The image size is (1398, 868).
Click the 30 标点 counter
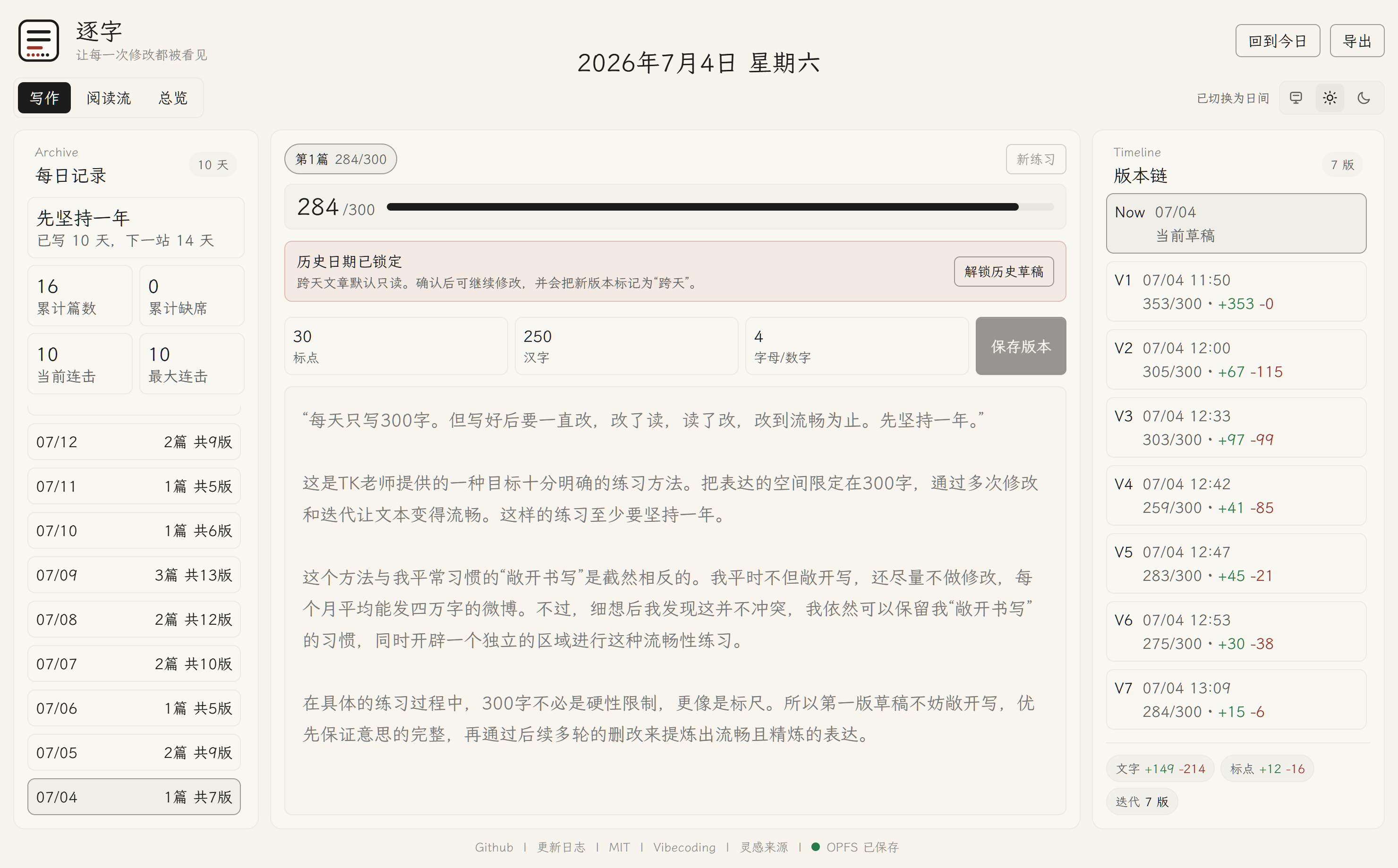(x=396, y=346)
